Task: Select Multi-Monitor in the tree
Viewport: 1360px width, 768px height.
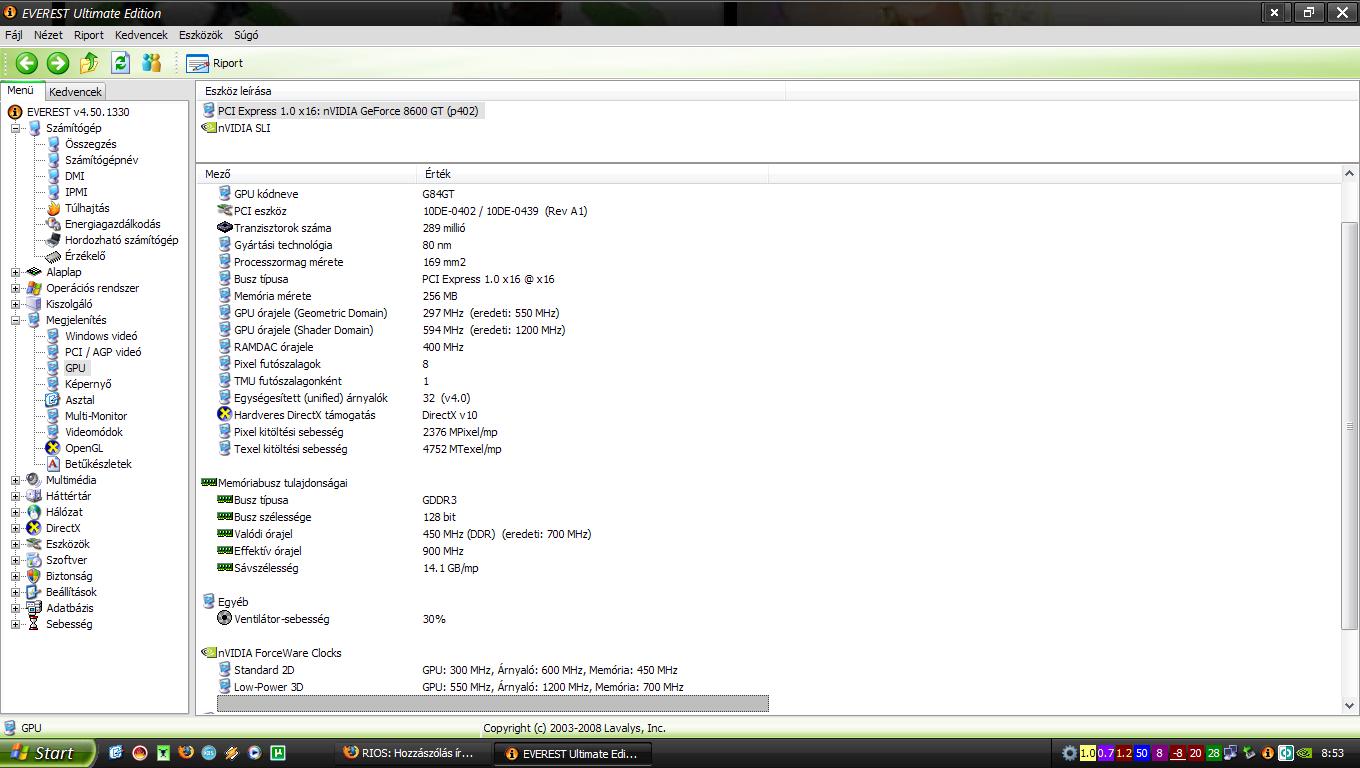Action: pos(96,416)
